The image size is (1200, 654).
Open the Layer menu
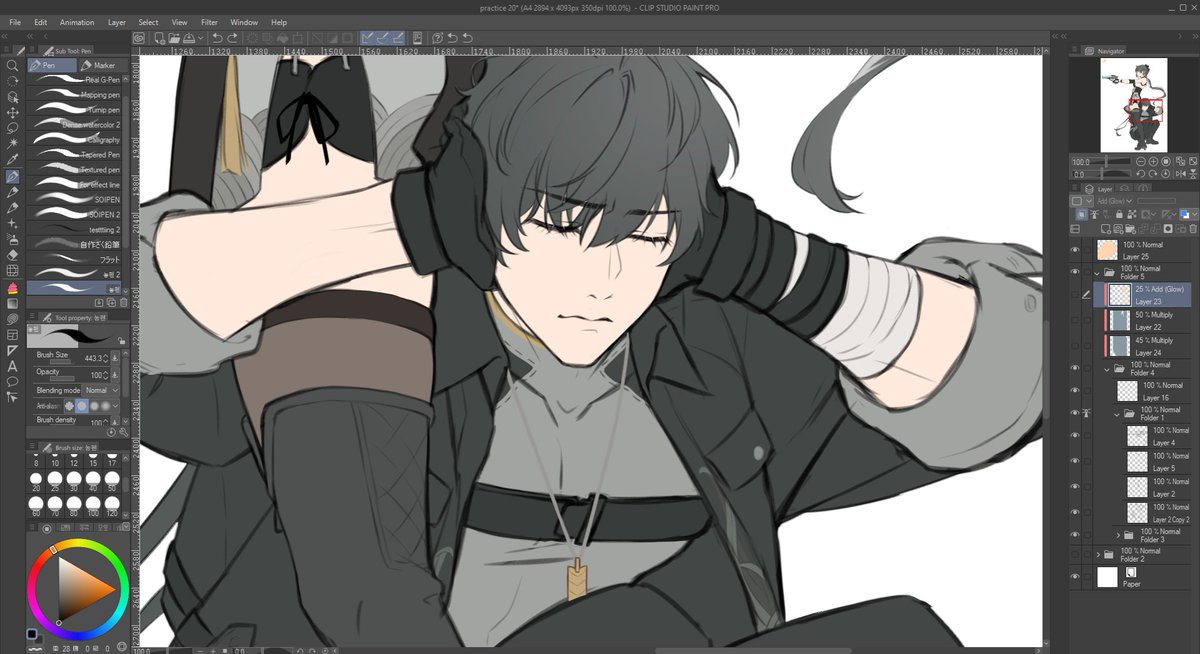pyautogui.click(x=117, y=22)
